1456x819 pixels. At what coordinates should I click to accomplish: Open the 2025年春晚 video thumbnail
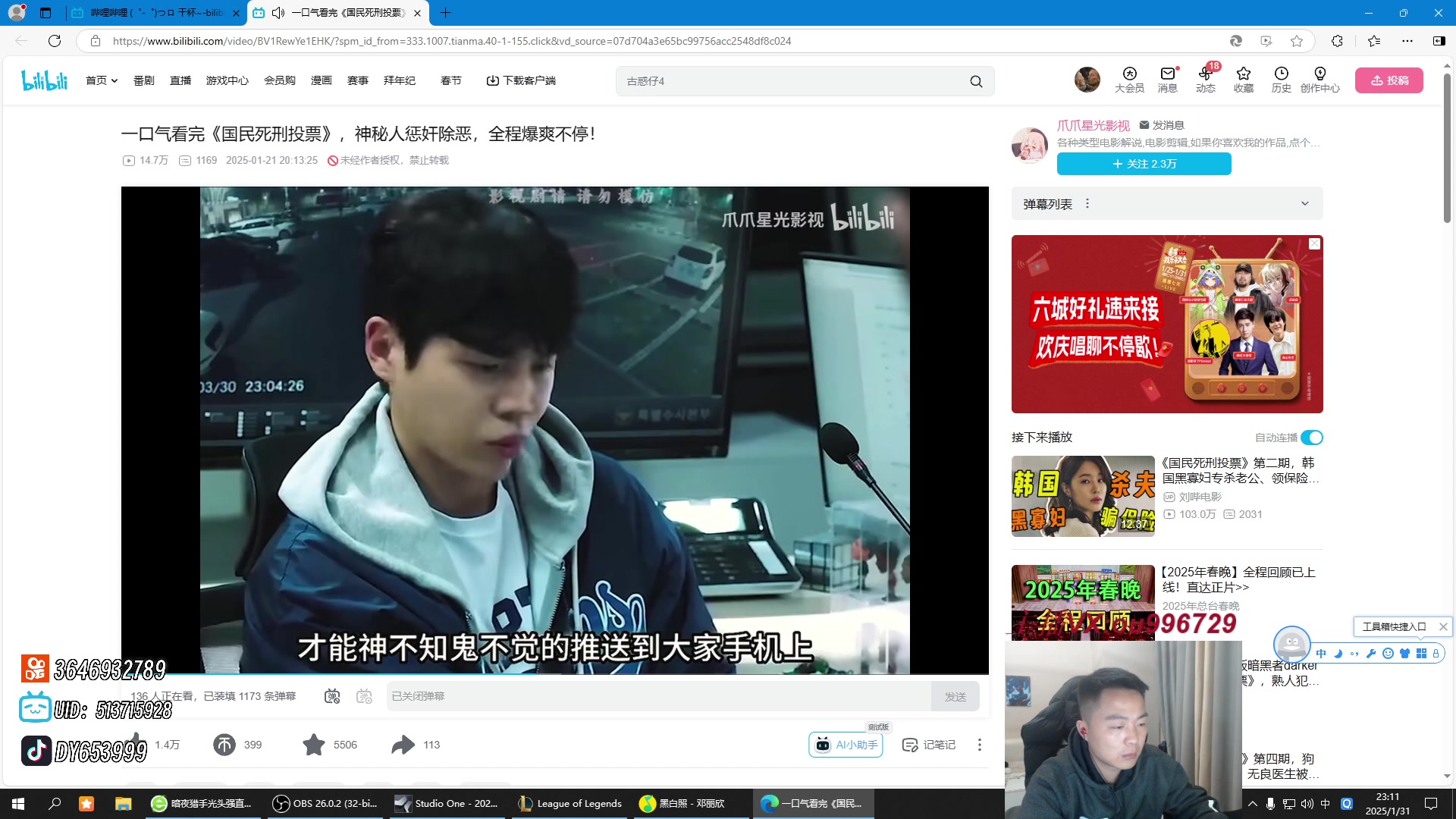pyautogui.click(x=1083, y=603)
